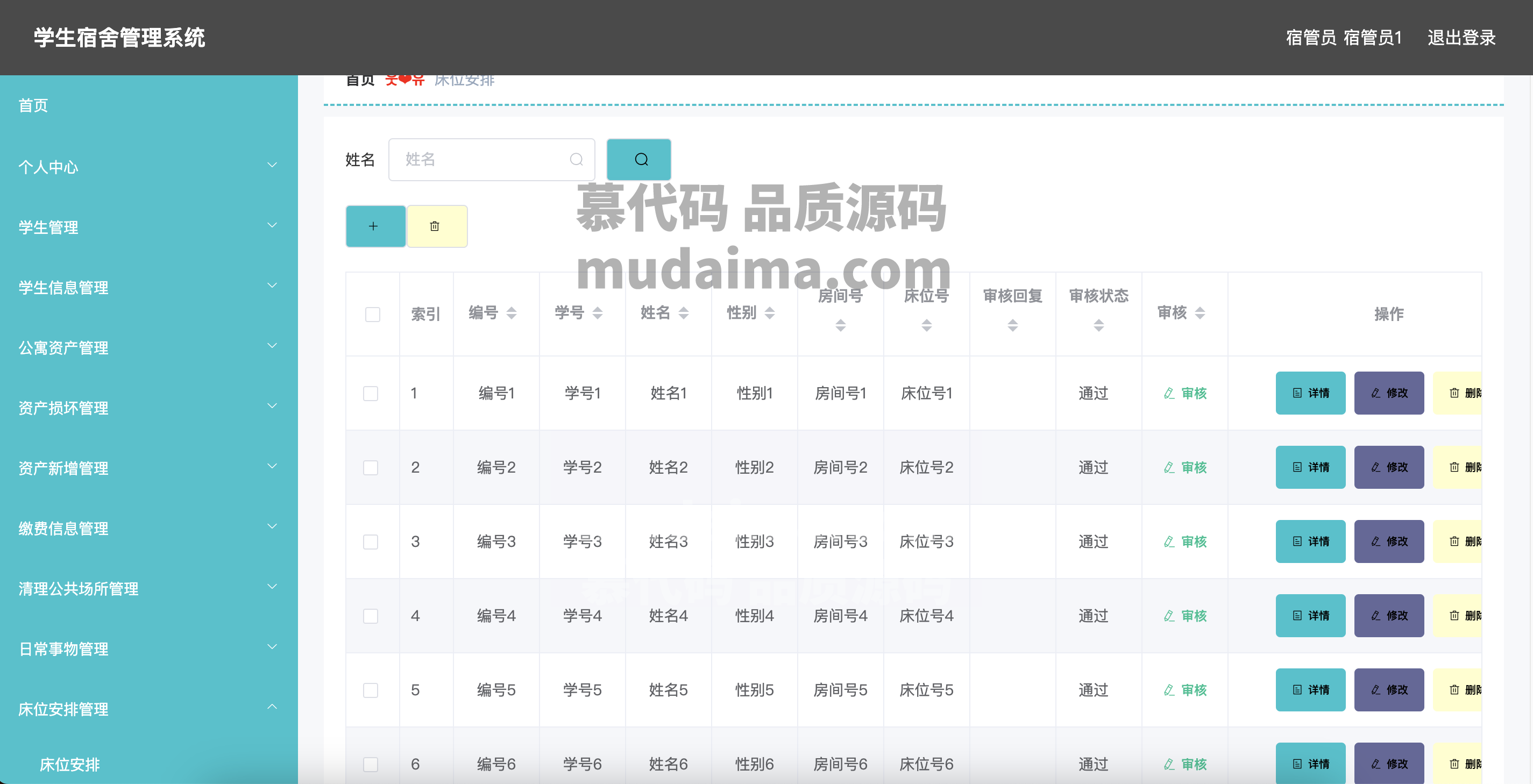
Task: Click 房间号5 table cell
Action: coord(840,690)
